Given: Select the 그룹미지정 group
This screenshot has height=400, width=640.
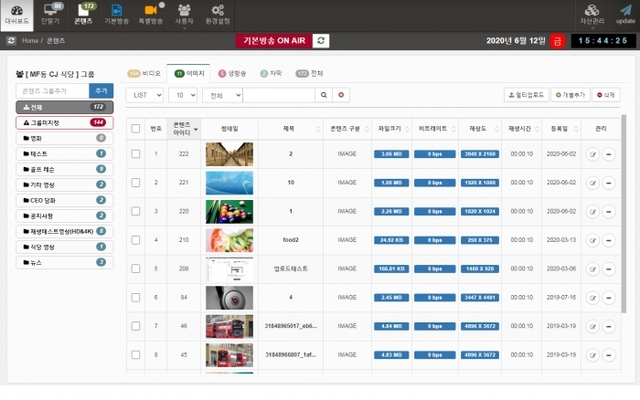Looking at the screenshot, I should pos(64,122).
